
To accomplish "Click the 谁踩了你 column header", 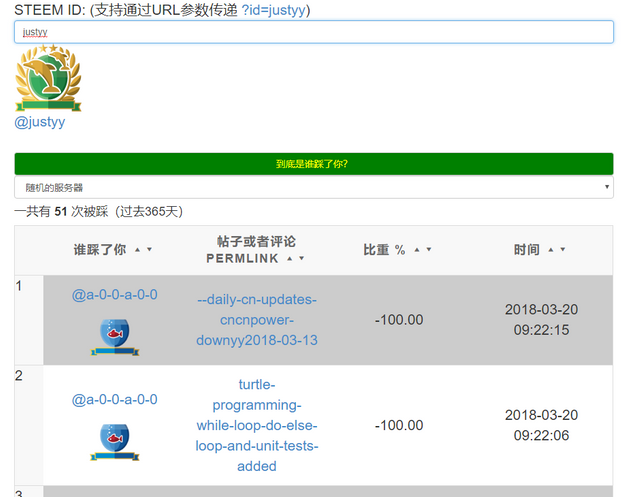I will pyautogui.click(x=100, y=249).
